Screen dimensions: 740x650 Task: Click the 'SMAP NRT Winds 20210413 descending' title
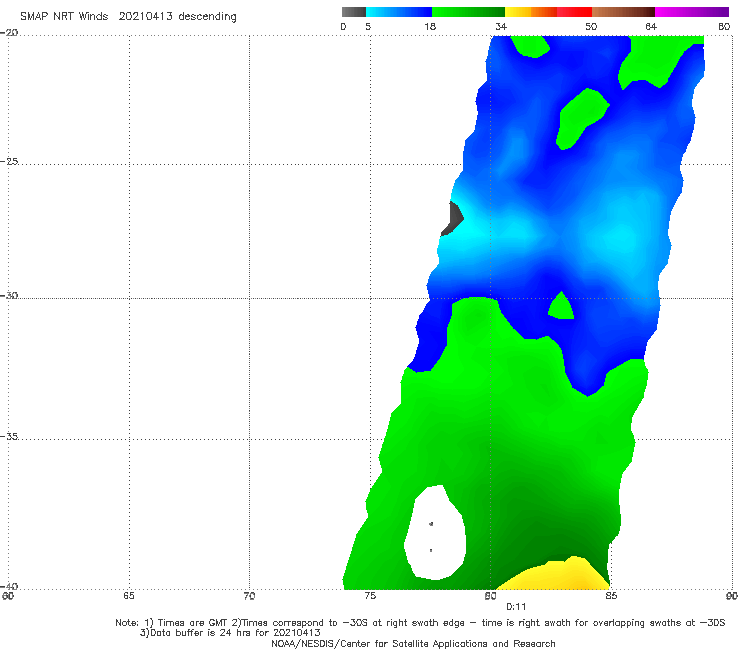(x=128, y=17)
